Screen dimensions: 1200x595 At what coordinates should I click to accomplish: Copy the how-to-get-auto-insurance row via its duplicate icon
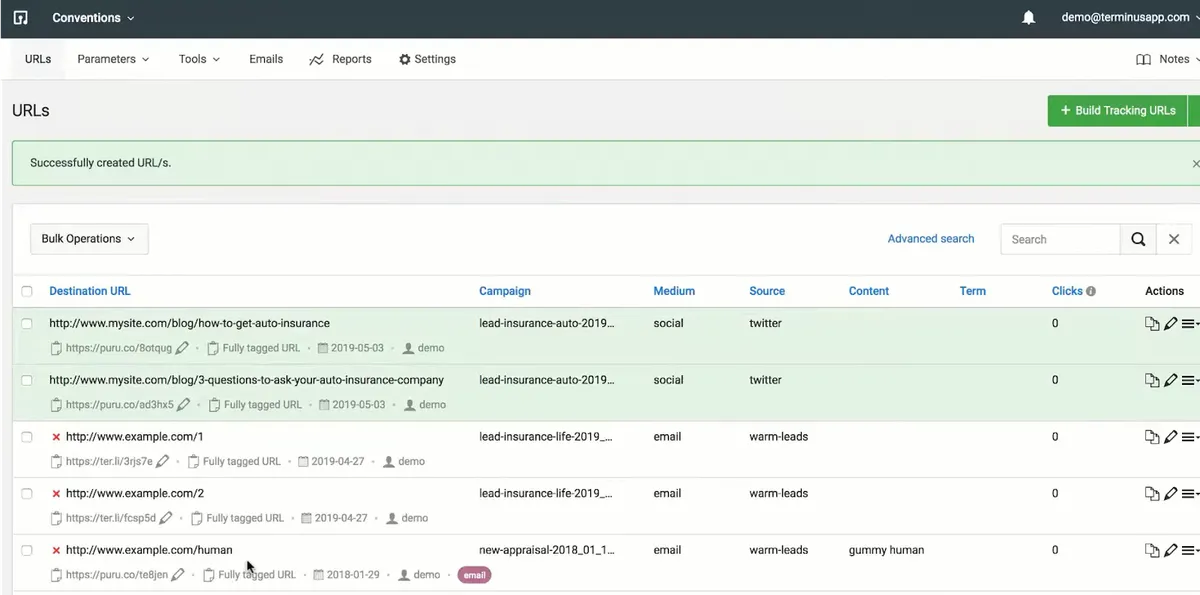click(x=1151, y=324)
